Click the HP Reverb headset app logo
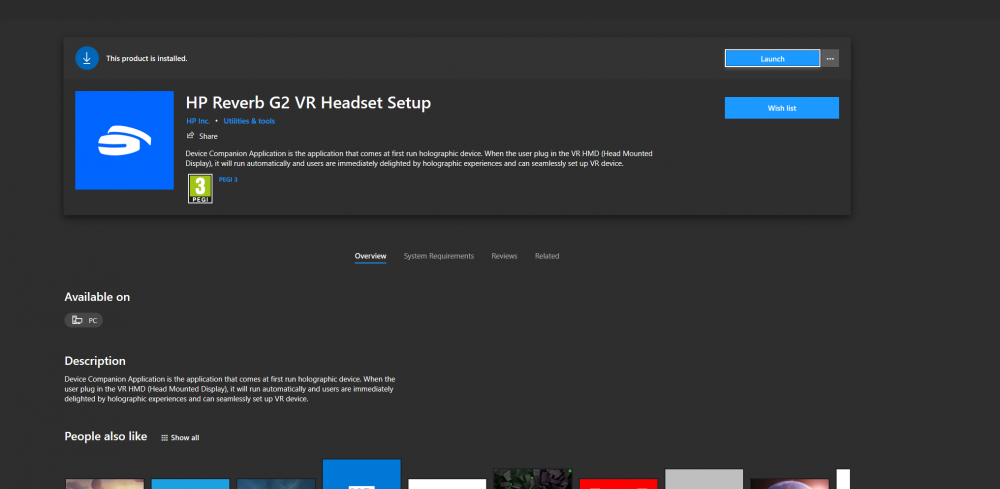Screen dimensions: 1000x489 pyautogui.click(x=124, y=140)
